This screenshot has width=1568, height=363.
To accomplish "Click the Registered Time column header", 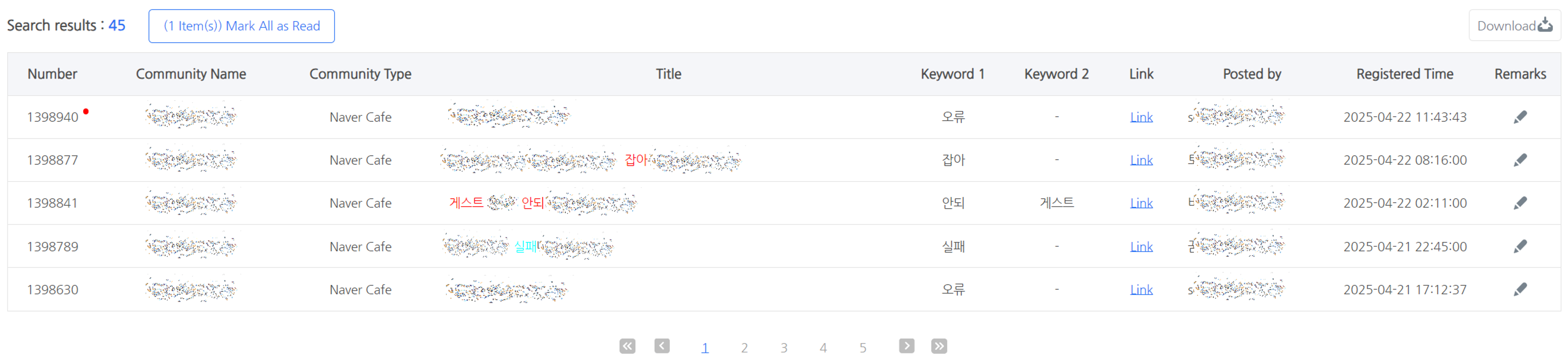I will pos(1404,74).
